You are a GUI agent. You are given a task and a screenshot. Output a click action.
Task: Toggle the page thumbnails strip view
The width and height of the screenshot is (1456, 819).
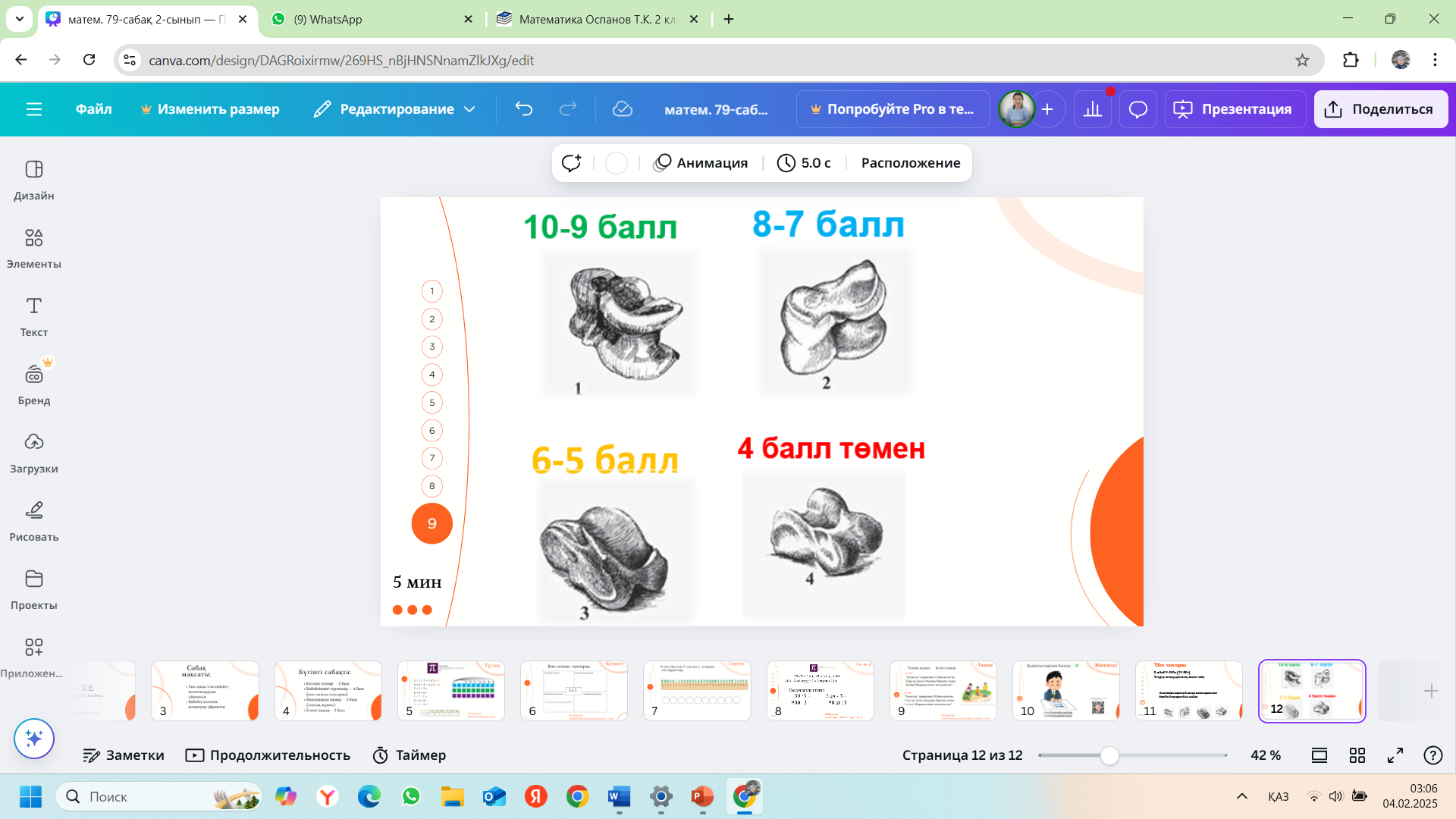point(1319,755)
